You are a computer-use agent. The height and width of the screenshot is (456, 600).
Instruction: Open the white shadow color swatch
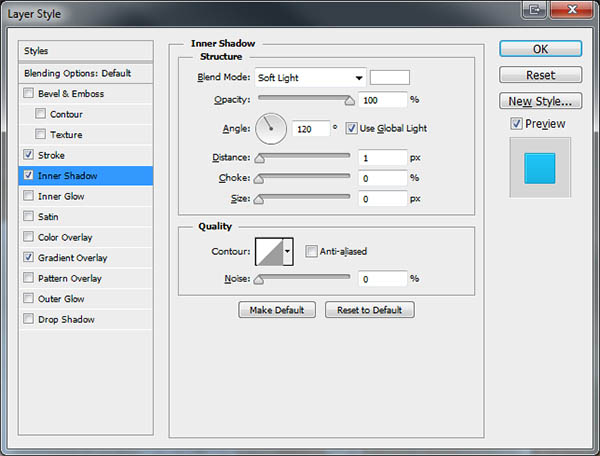(390, 77)
